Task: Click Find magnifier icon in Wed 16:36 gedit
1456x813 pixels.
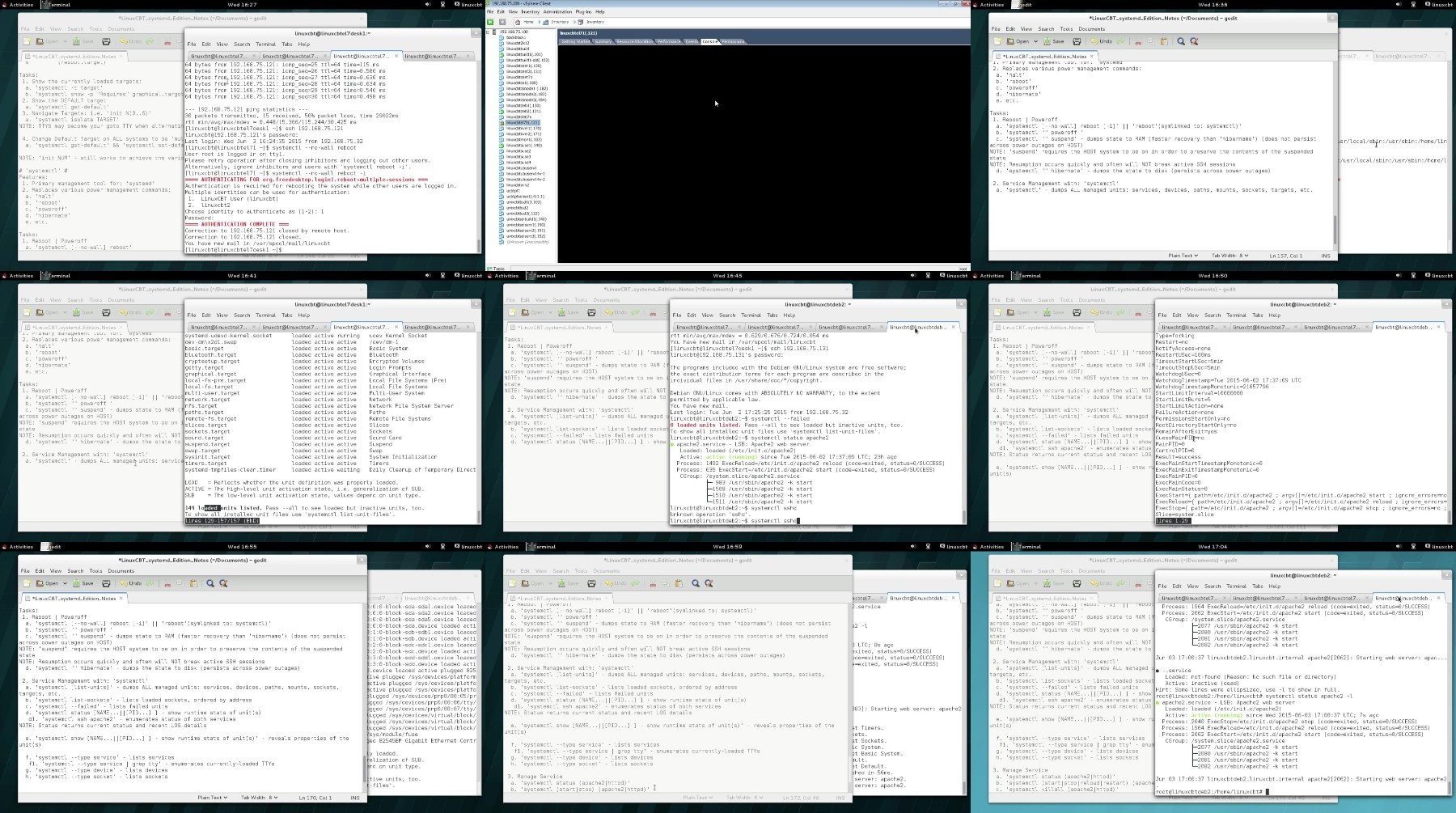Action: pyautogui.click(x=1181, y=41)
